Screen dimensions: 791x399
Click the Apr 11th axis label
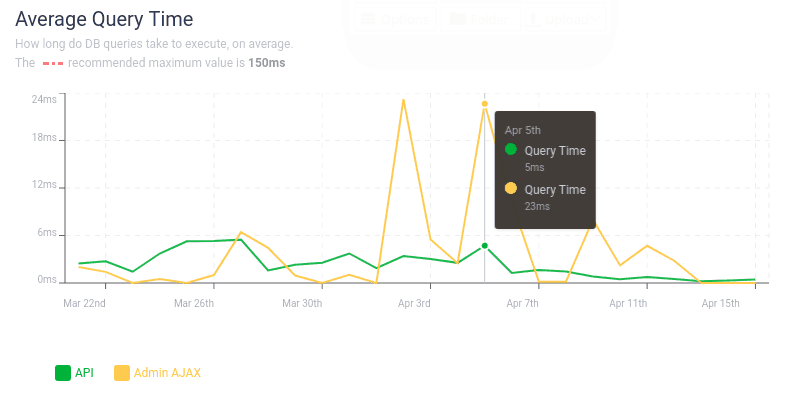pyautogui.click(x=628, y=303)
